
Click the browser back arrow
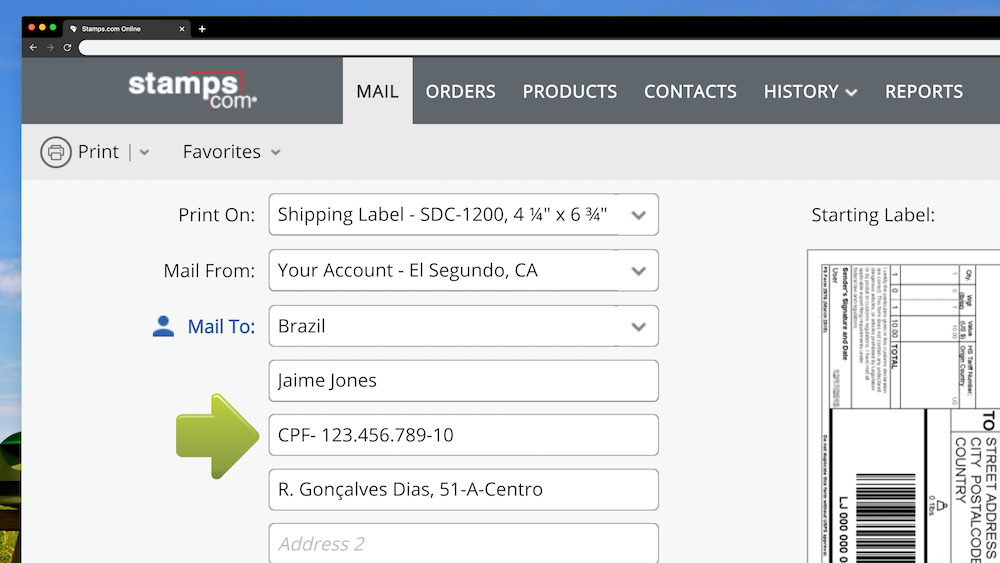coord(33,47)
